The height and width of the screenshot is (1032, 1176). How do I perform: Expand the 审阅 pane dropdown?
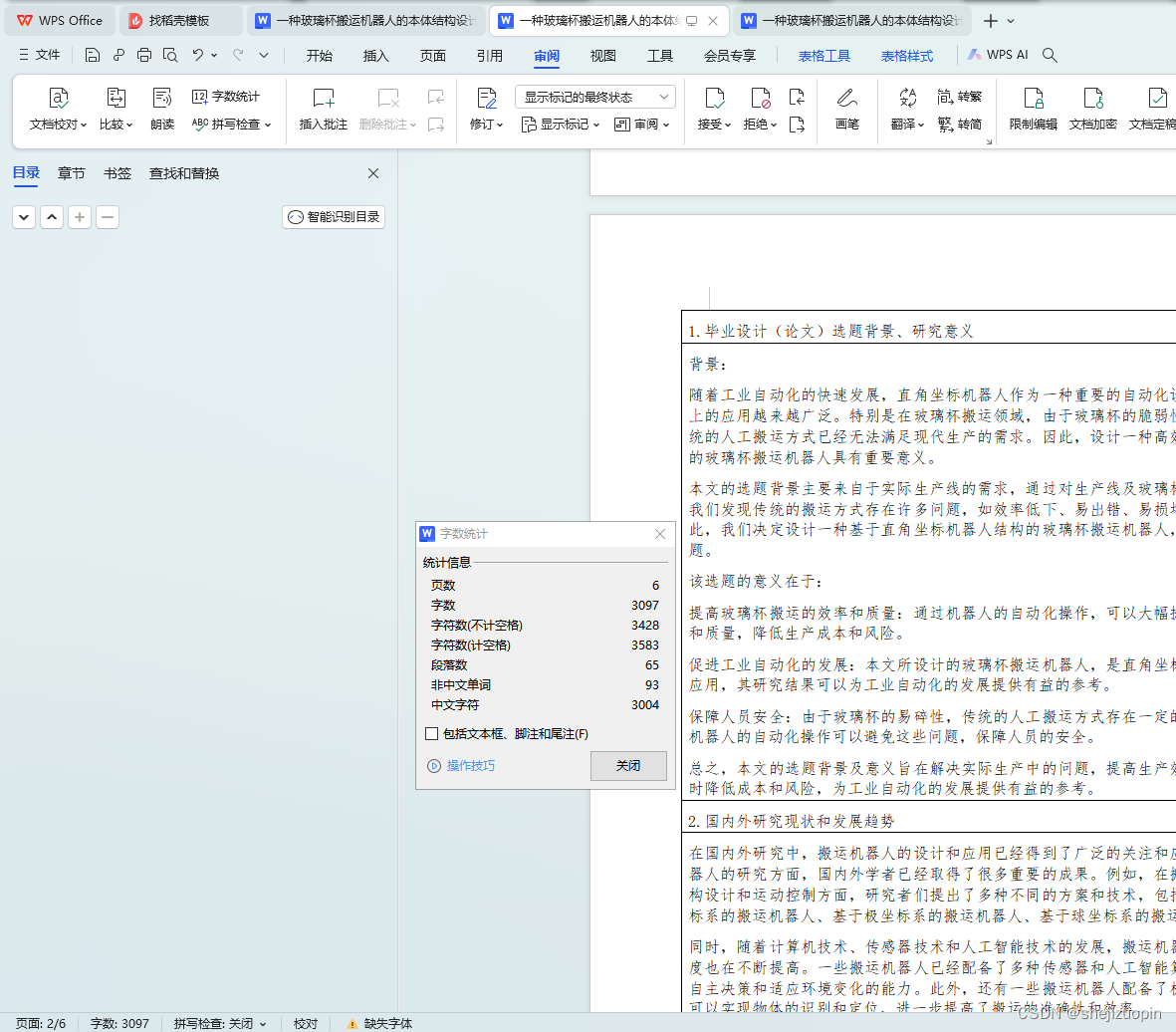(666, 125)
